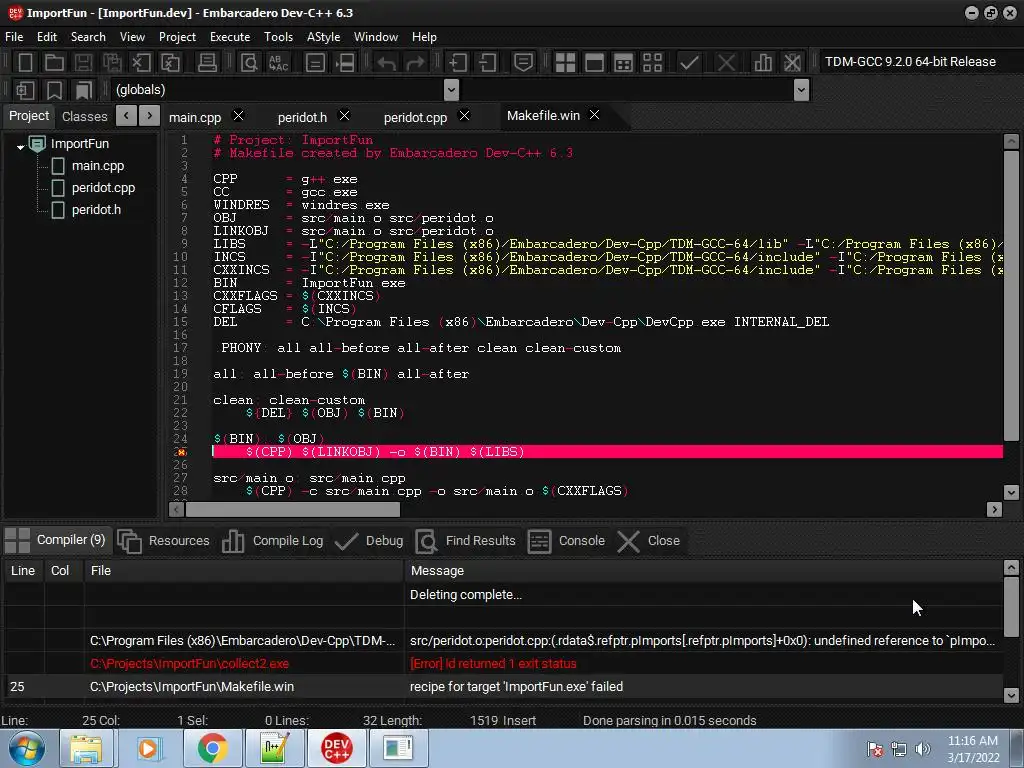This screenshot has width=1024, height=768.
Task: Open the File menu
Action: 14,37
